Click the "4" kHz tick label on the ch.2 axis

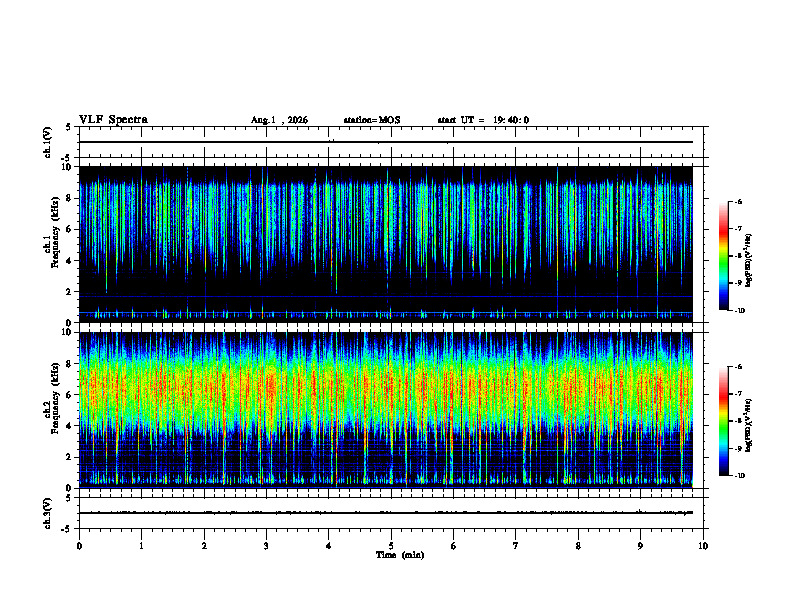[70, 426]
